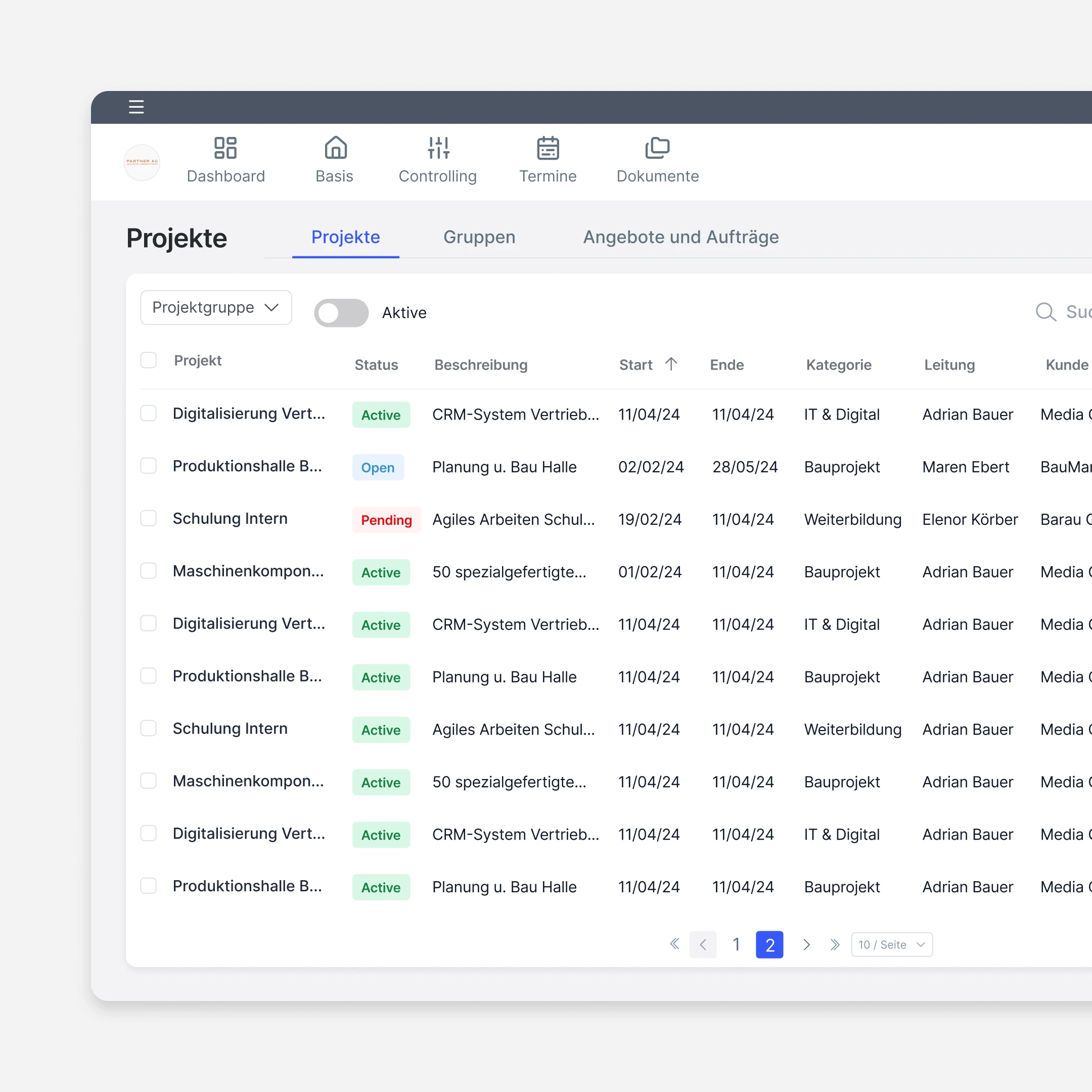The image size is (1092, 1092).
Task: Jump to first page double-chevron icon
Action: point(674,944)
